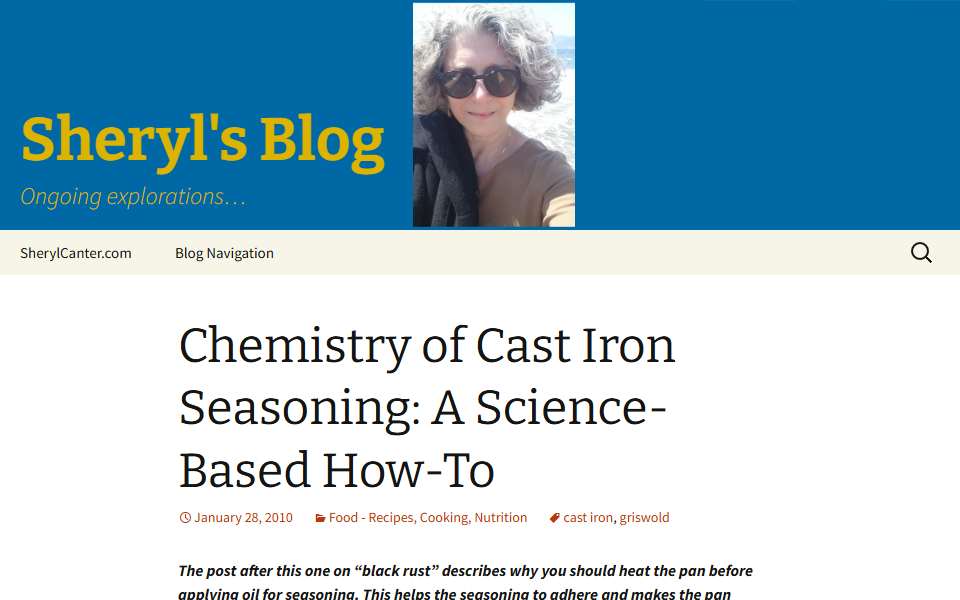Click empty blue header right of the portrait
Image resolution: width=960 pixels, height=600 pixels.
point(765,115)
